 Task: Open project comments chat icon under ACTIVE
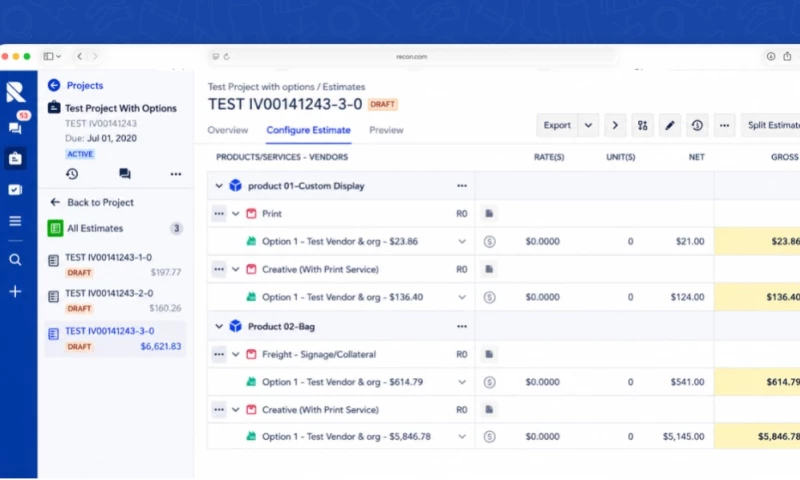point(124,174)
